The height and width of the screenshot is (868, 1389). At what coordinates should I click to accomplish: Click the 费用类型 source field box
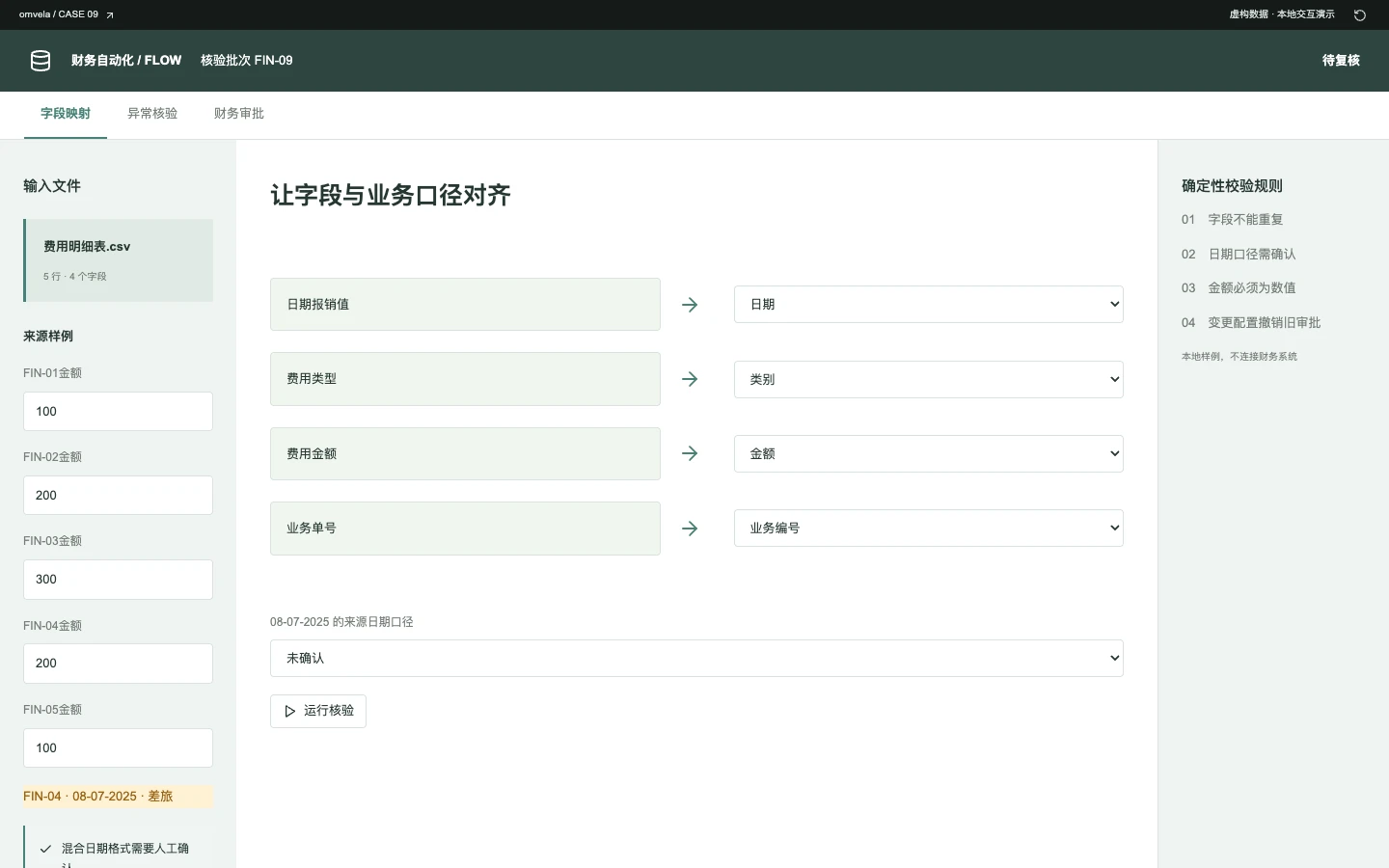(x=465, y=379)
